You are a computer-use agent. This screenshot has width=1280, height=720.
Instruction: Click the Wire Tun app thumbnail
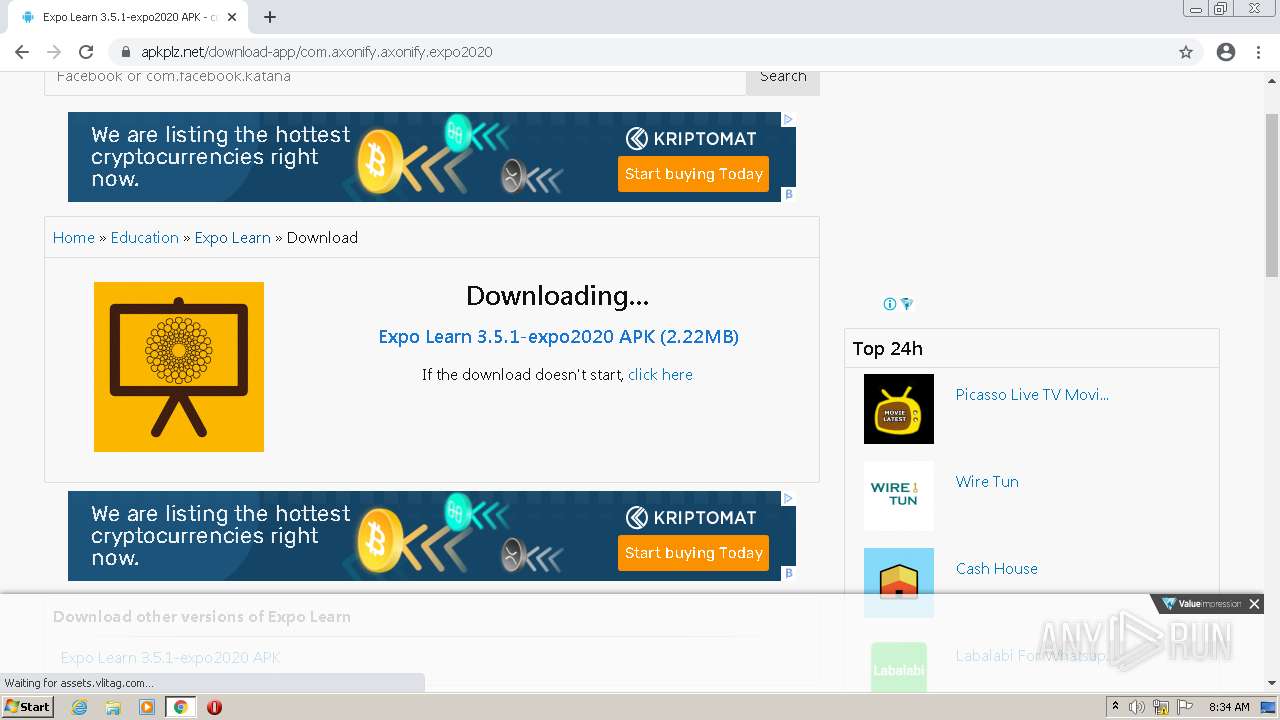899,496
